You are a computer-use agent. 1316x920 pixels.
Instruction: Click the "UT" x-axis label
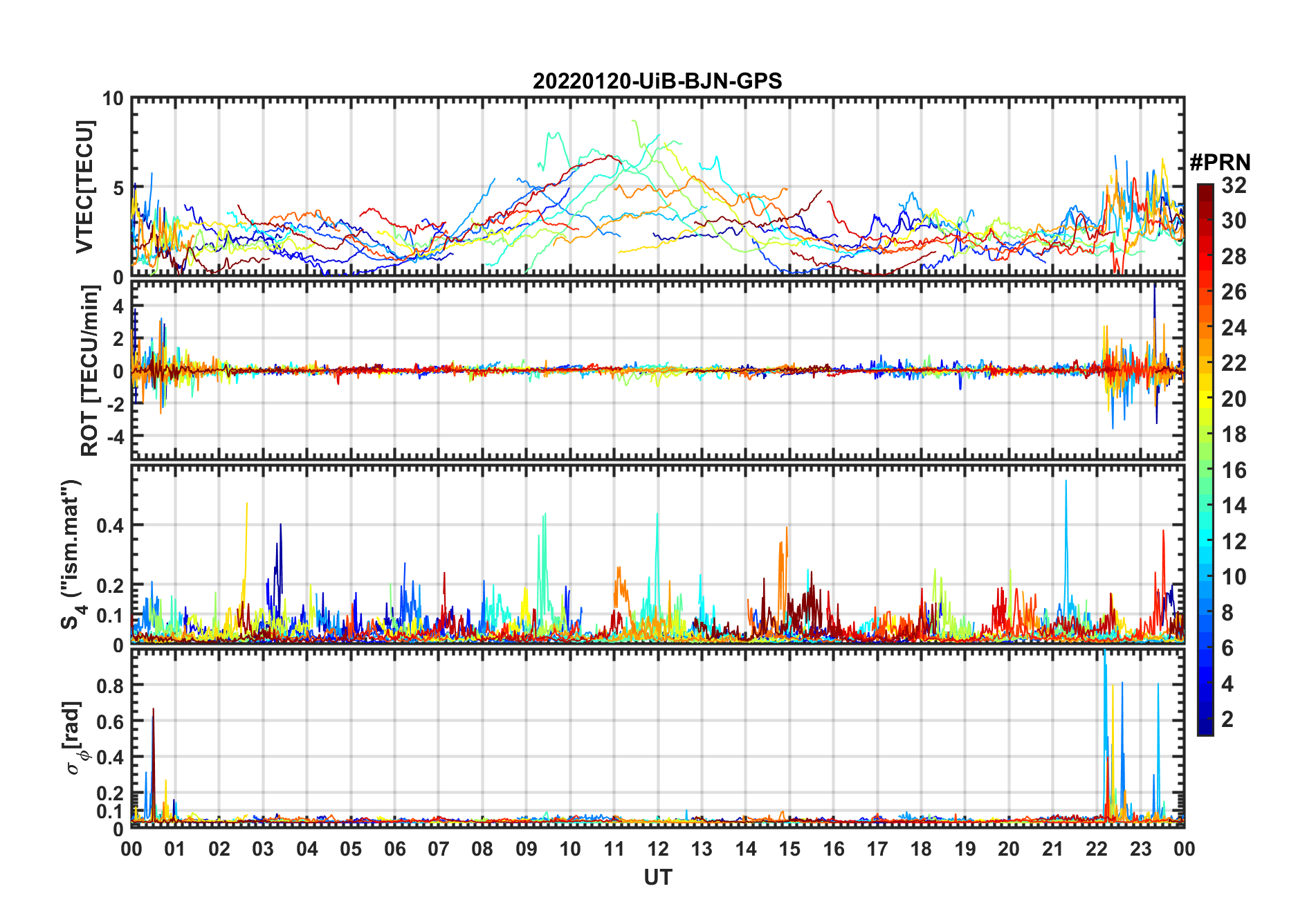pos(657,878)
